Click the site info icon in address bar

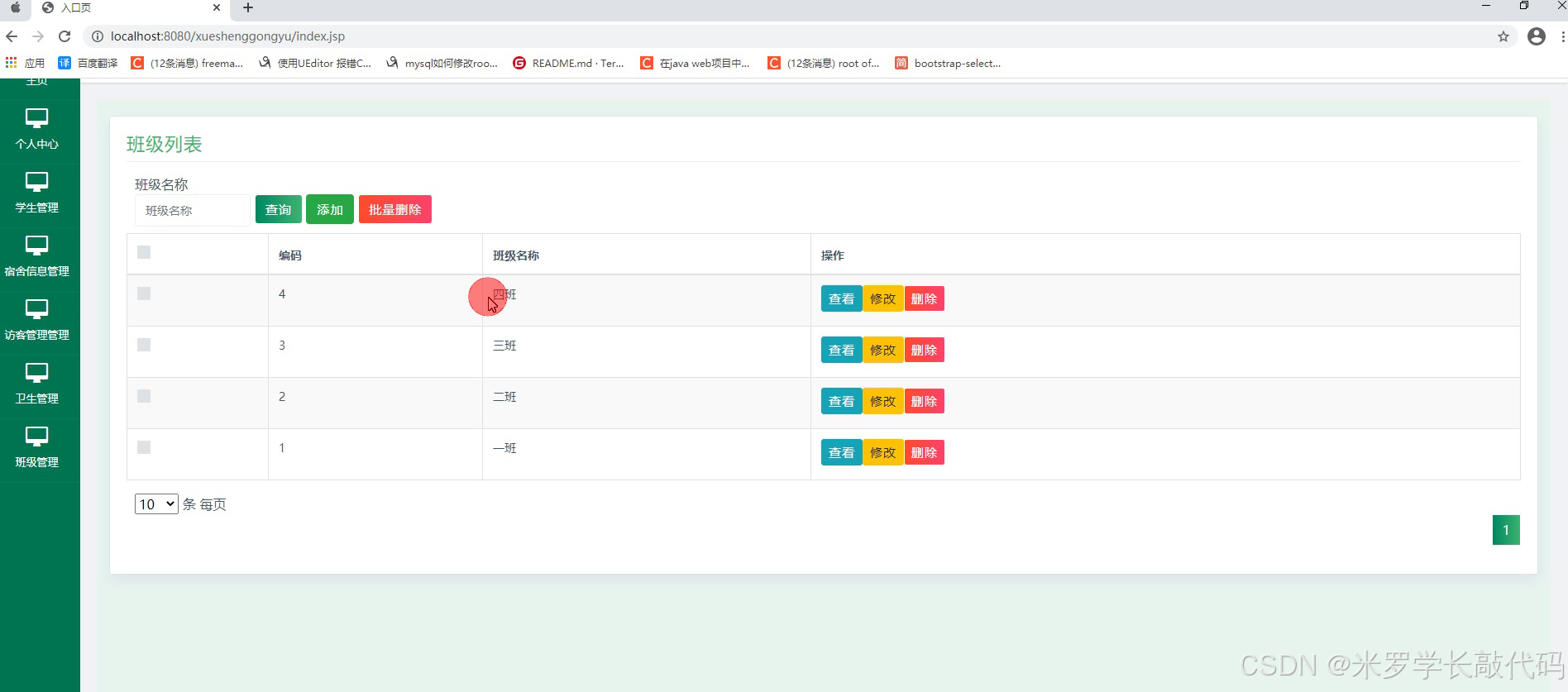pos(97,36)
